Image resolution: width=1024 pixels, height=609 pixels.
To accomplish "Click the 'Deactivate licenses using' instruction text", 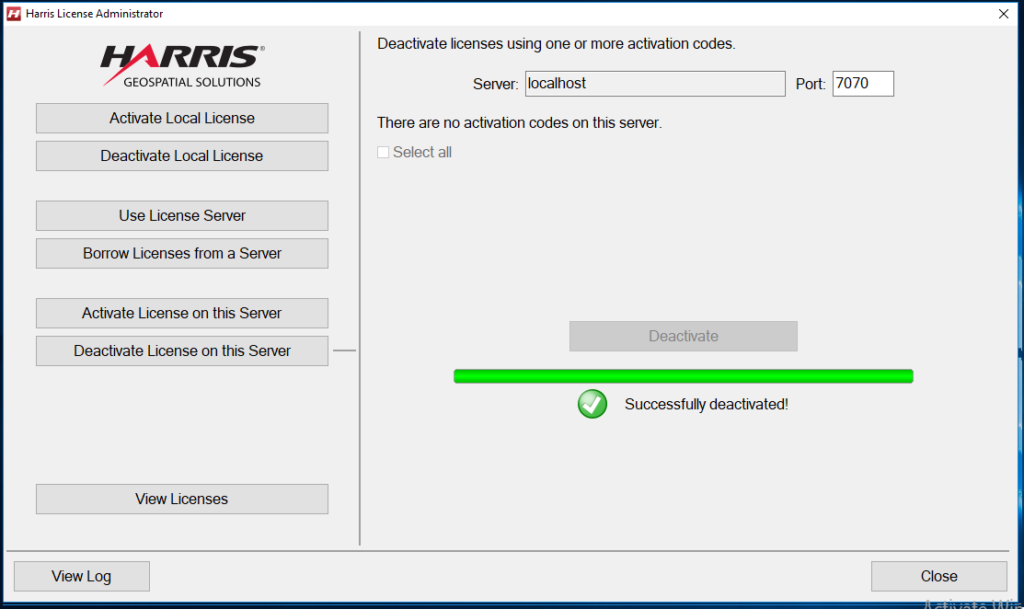I will (x=556, y=44).
